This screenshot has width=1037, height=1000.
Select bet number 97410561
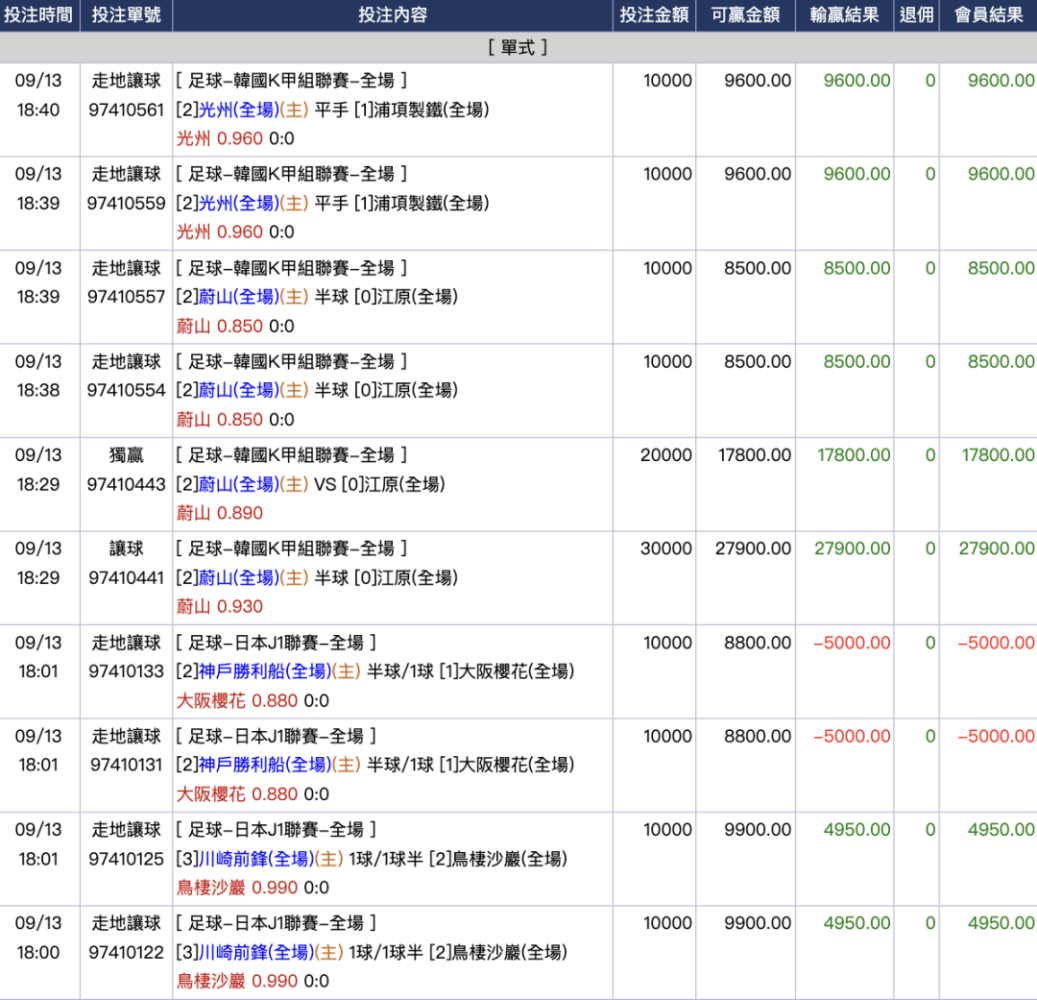(x=126, y=110)
